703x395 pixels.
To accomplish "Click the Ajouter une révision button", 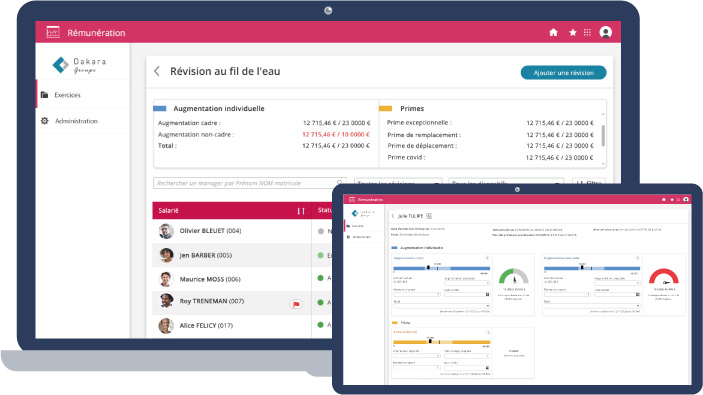I will pos(564,73).
